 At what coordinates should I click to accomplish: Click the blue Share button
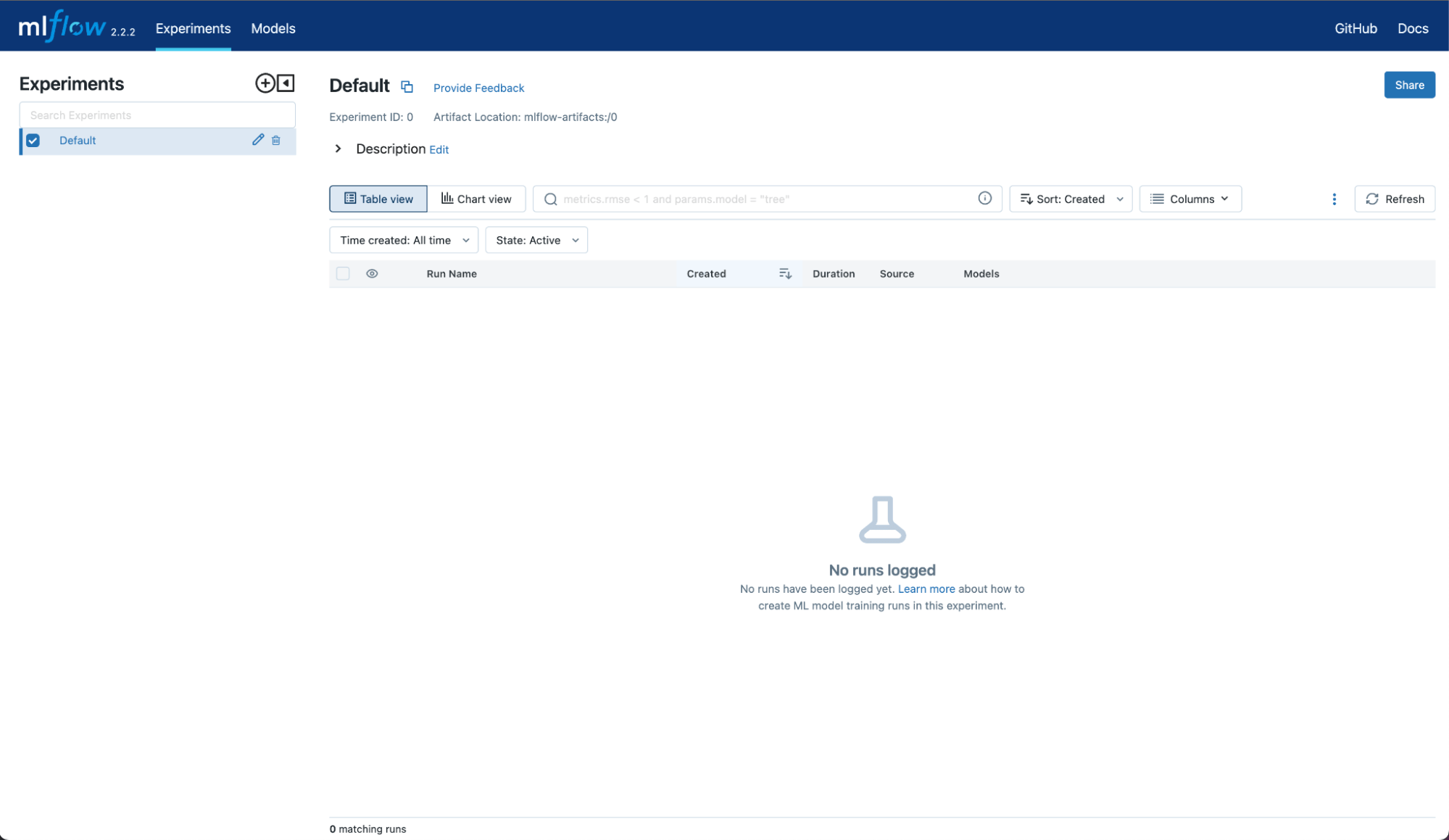(1408, 85)
